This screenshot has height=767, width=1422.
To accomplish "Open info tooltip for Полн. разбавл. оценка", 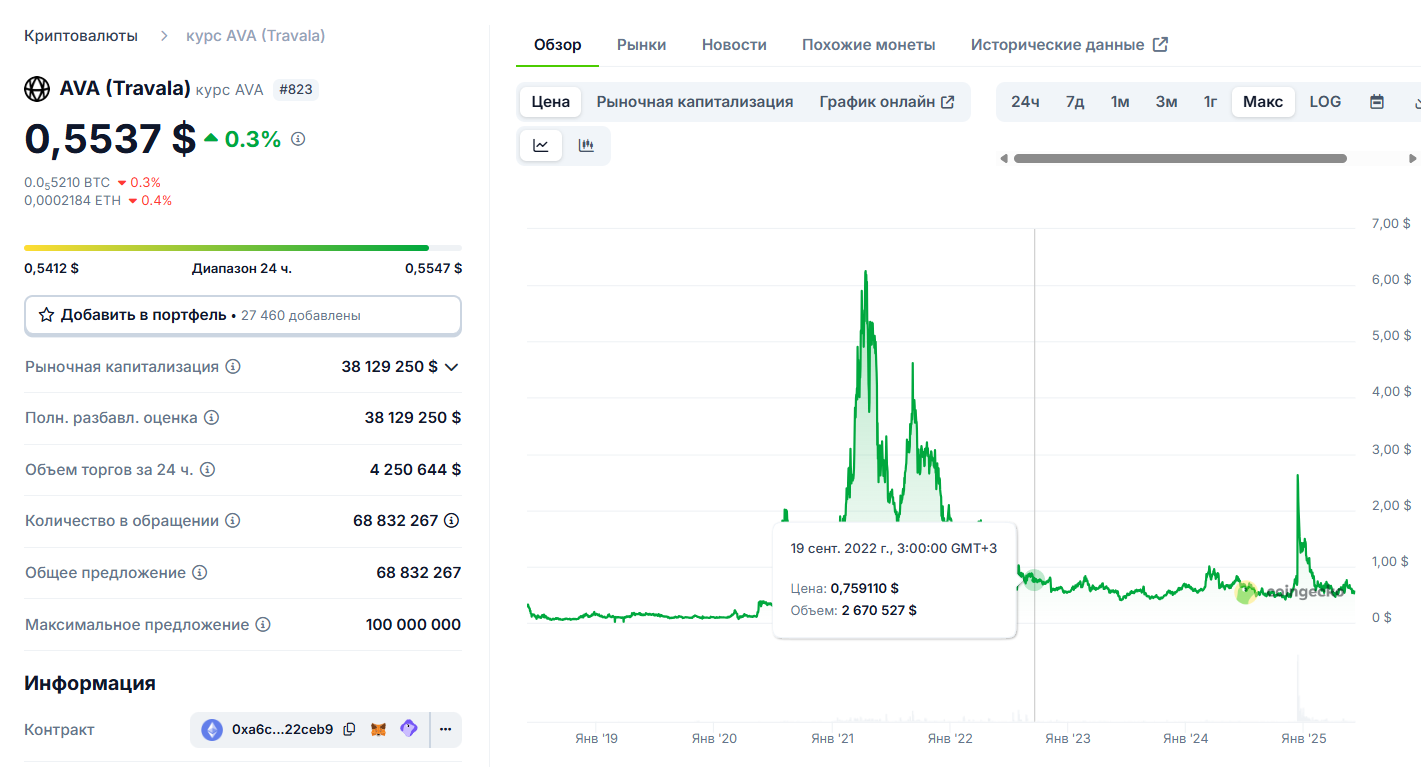I will point(211,418).
